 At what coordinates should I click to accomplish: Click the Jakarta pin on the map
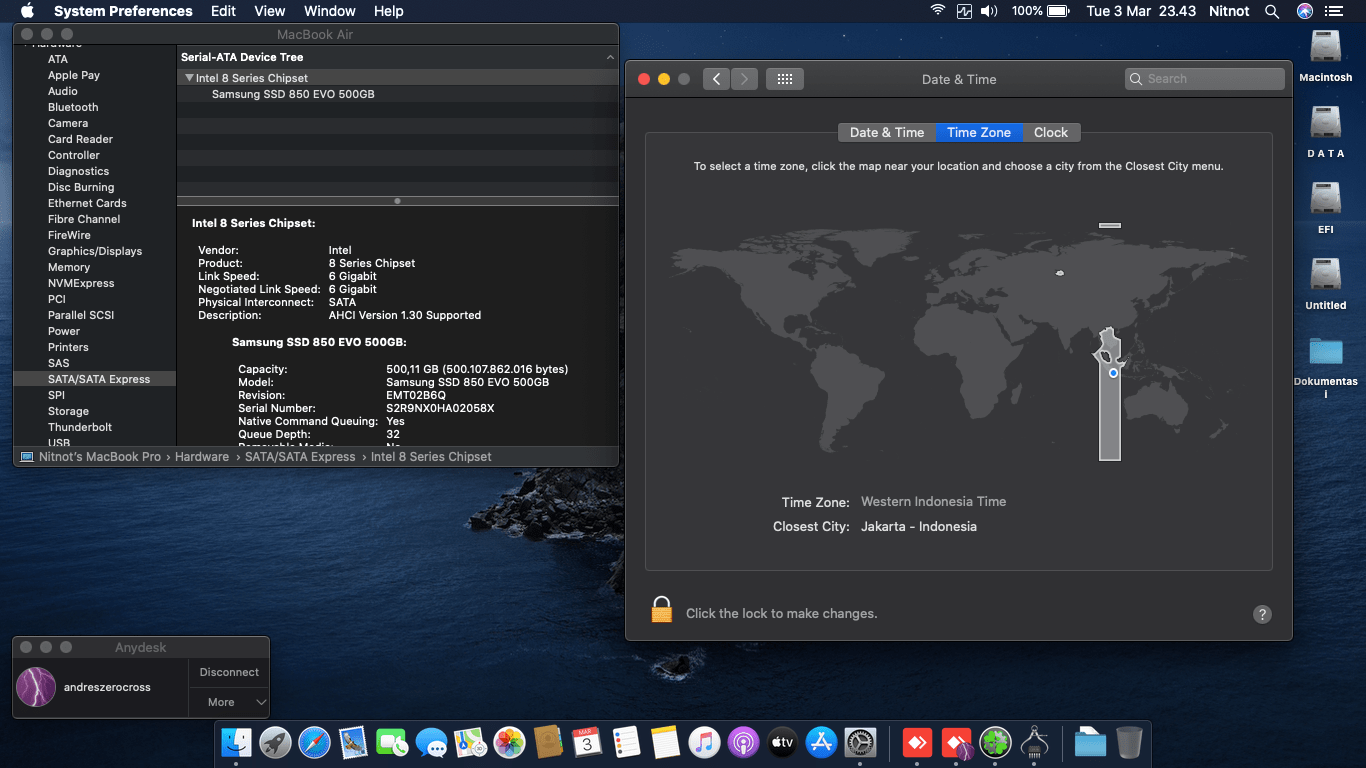1113,373
